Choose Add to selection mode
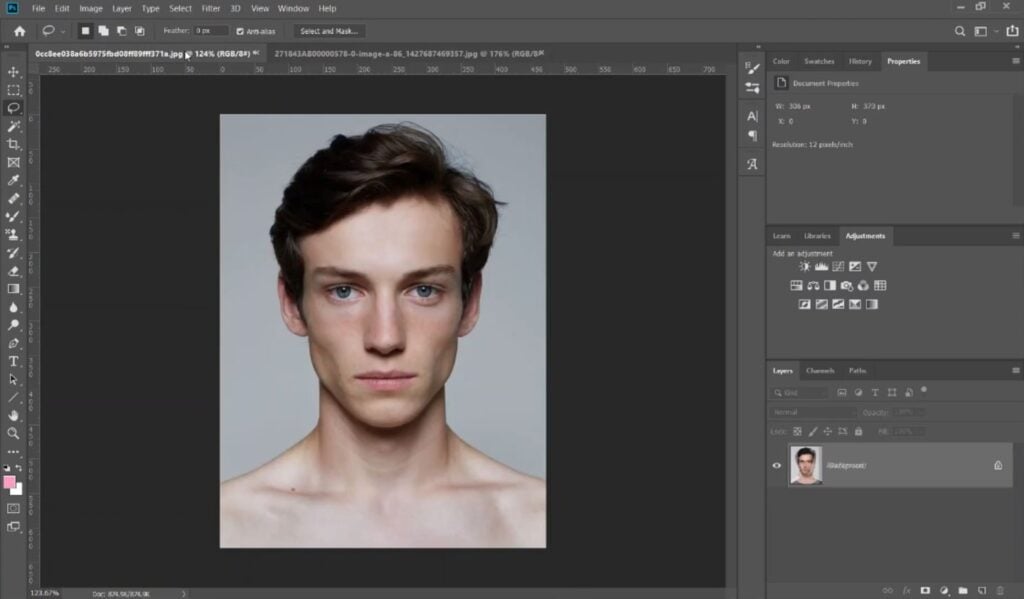1024x599 pixels. coord(103,31)
